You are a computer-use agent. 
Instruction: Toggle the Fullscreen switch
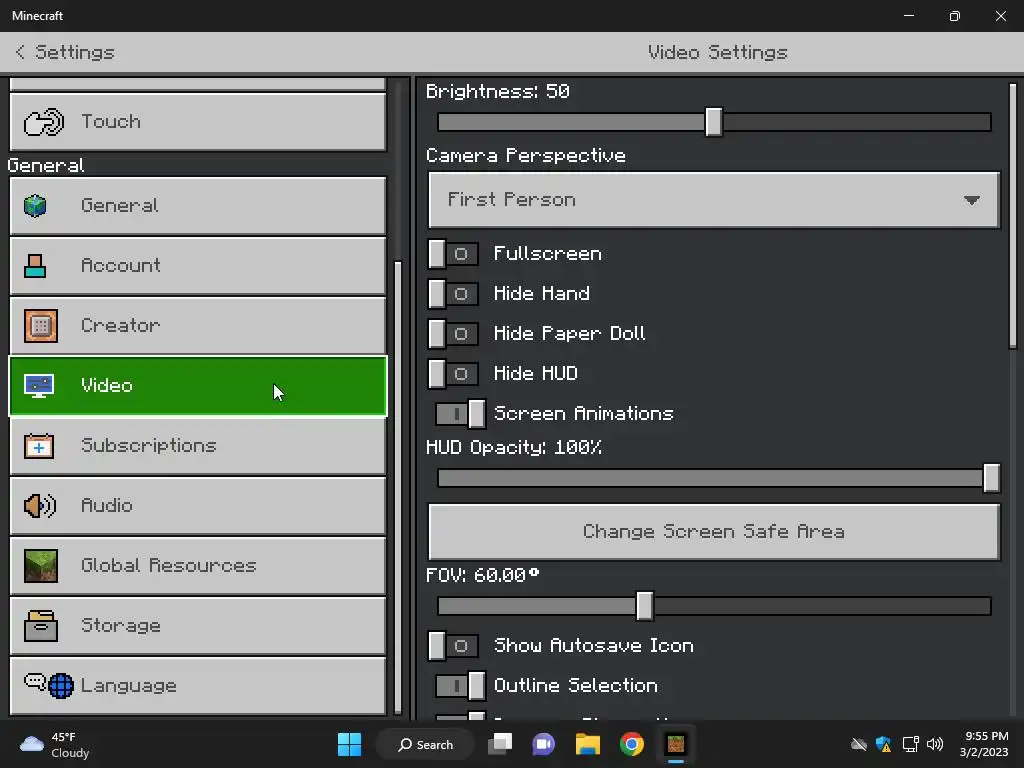point(453,254)
